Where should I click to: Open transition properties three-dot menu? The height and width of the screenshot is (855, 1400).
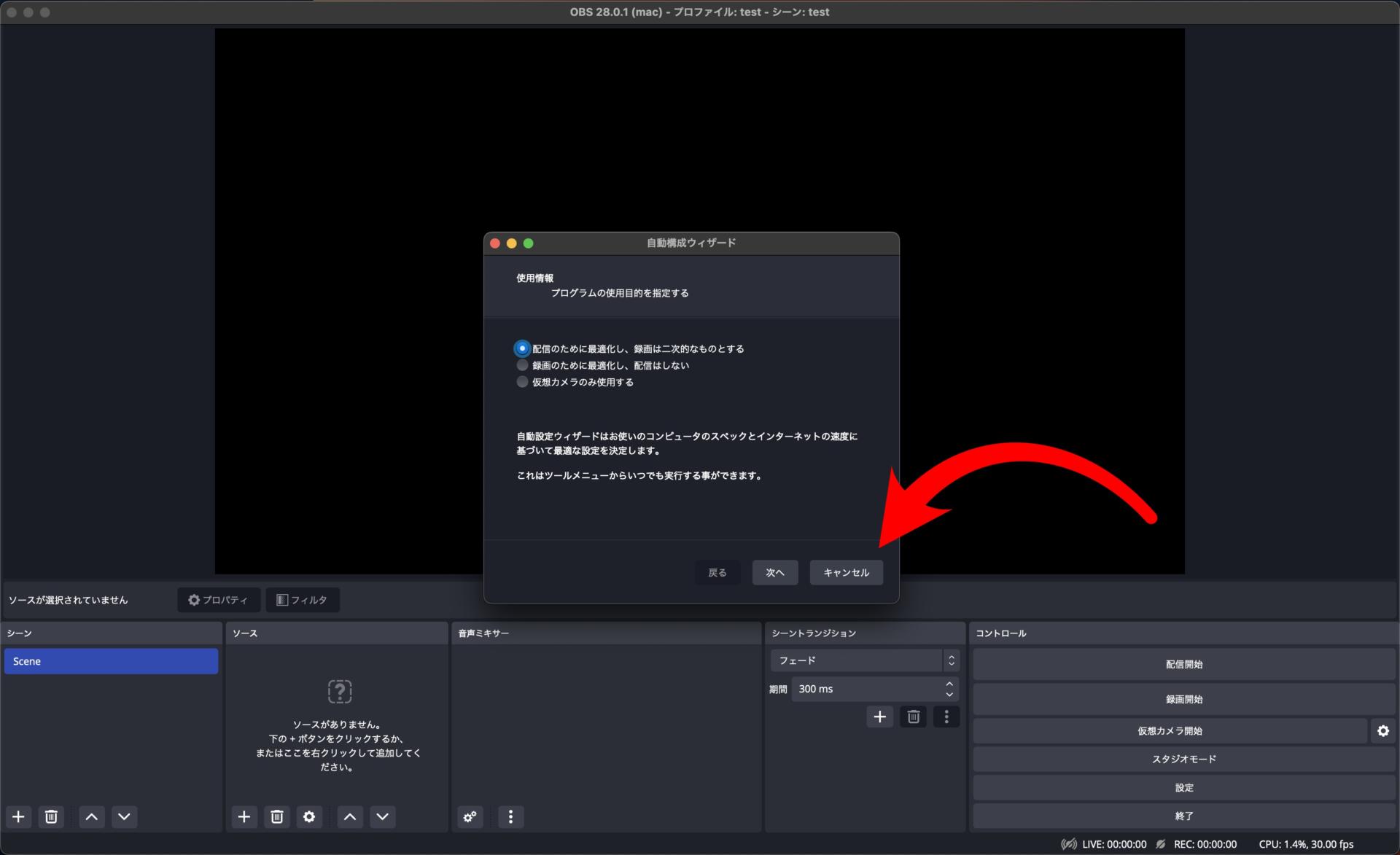(x=946, y=717)
